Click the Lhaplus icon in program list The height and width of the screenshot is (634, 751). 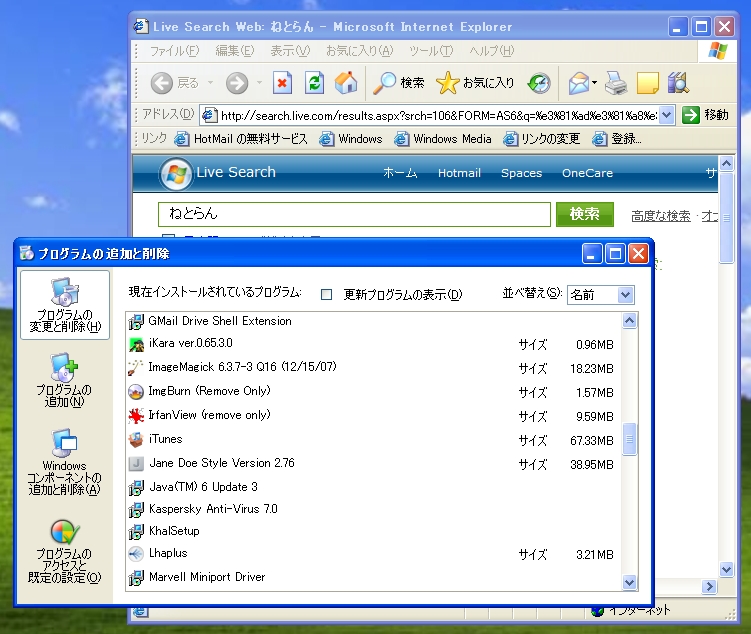click(x=136, y=554)
